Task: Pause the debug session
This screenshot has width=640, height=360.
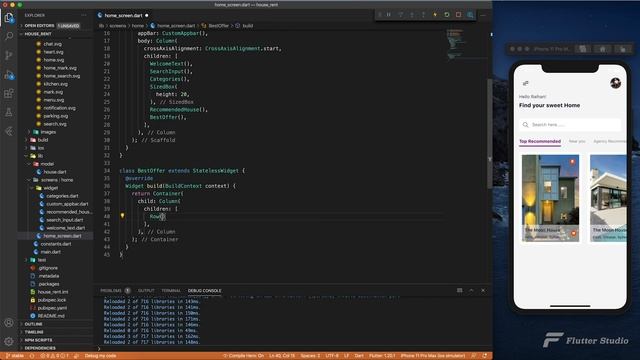Action: (389, 15)
